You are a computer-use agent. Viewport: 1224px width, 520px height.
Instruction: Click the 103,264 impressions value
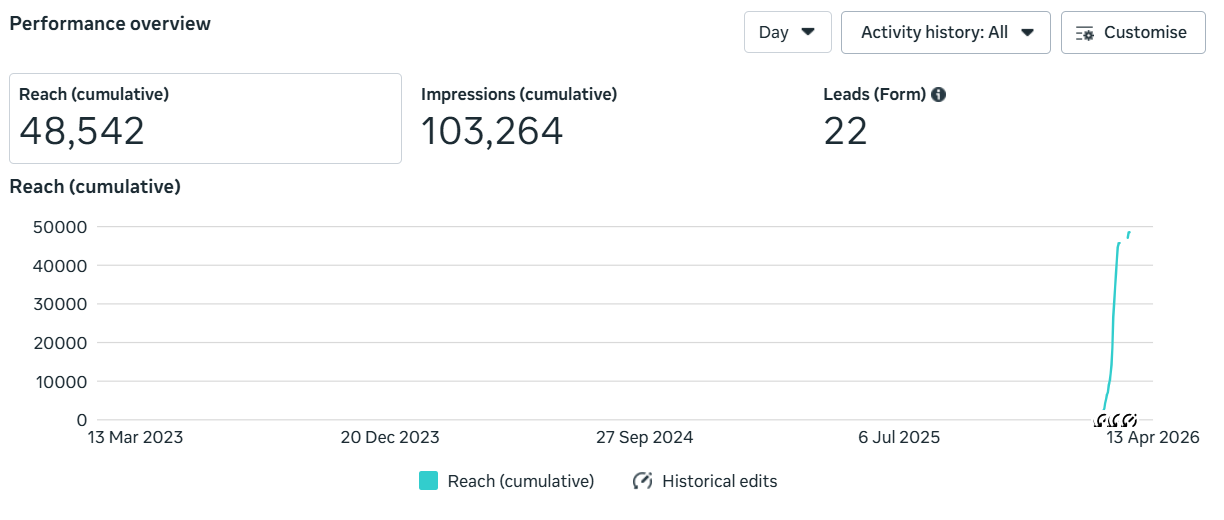coord(492,132)
